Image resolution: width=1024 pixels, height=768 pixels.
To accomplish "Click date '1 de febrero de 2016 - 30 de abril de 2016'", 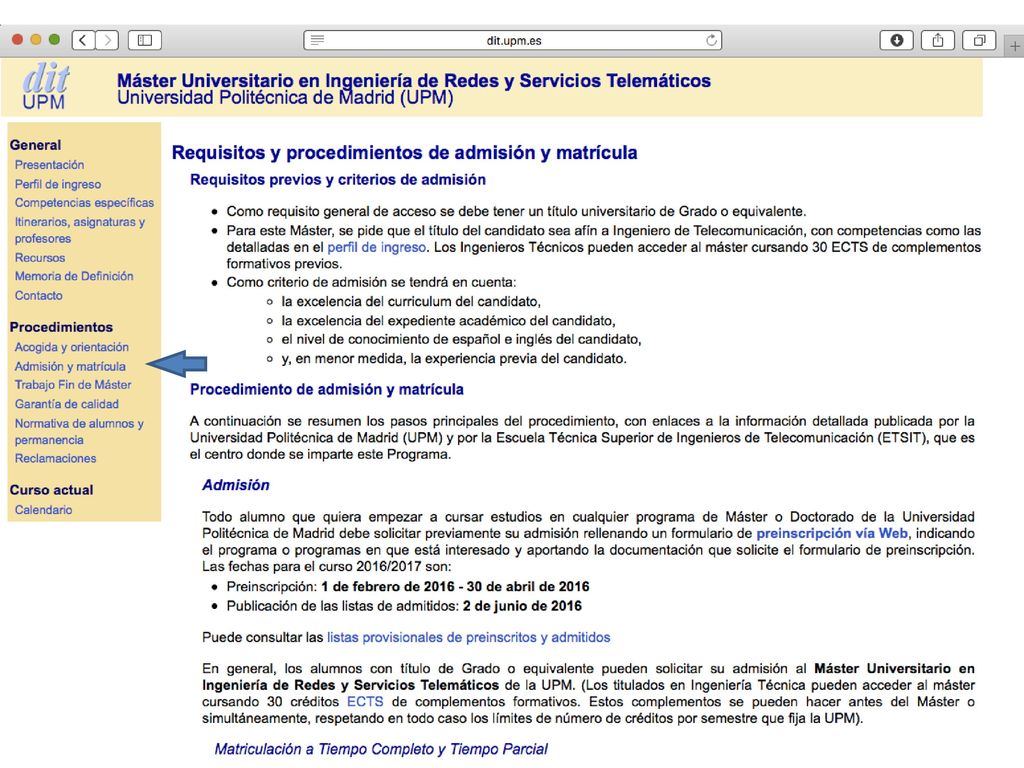I will point(455,586).
